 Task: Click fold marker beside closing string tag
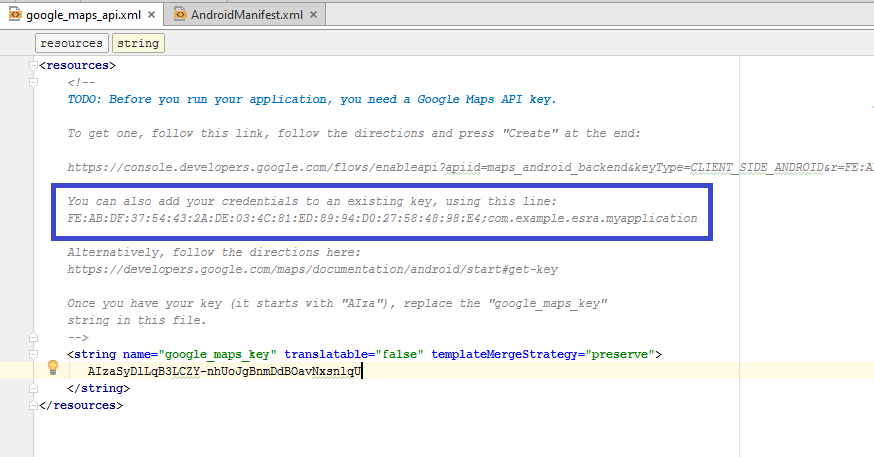(33, 388)
